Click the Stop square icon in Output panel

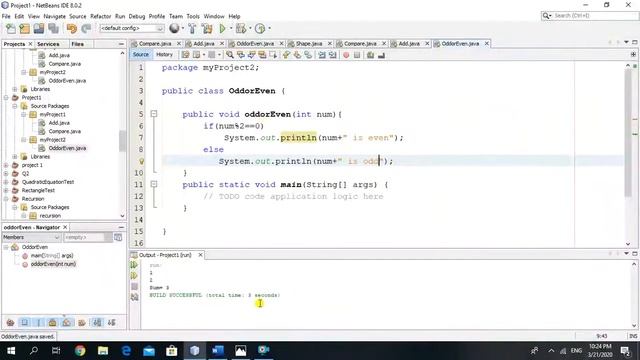134,287
